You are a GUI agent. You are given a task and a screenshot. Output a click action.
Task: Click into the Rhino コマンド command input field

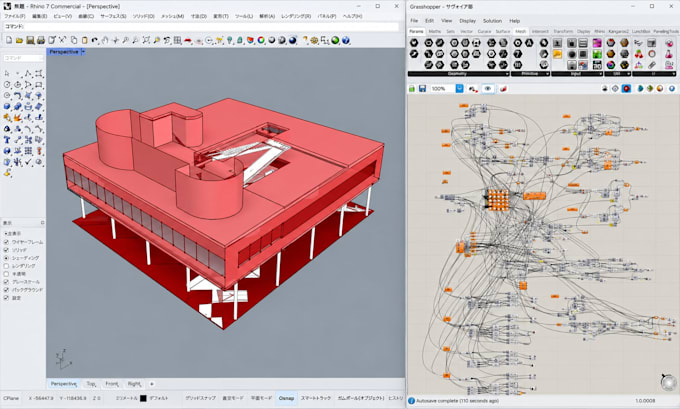click(201, 26)
